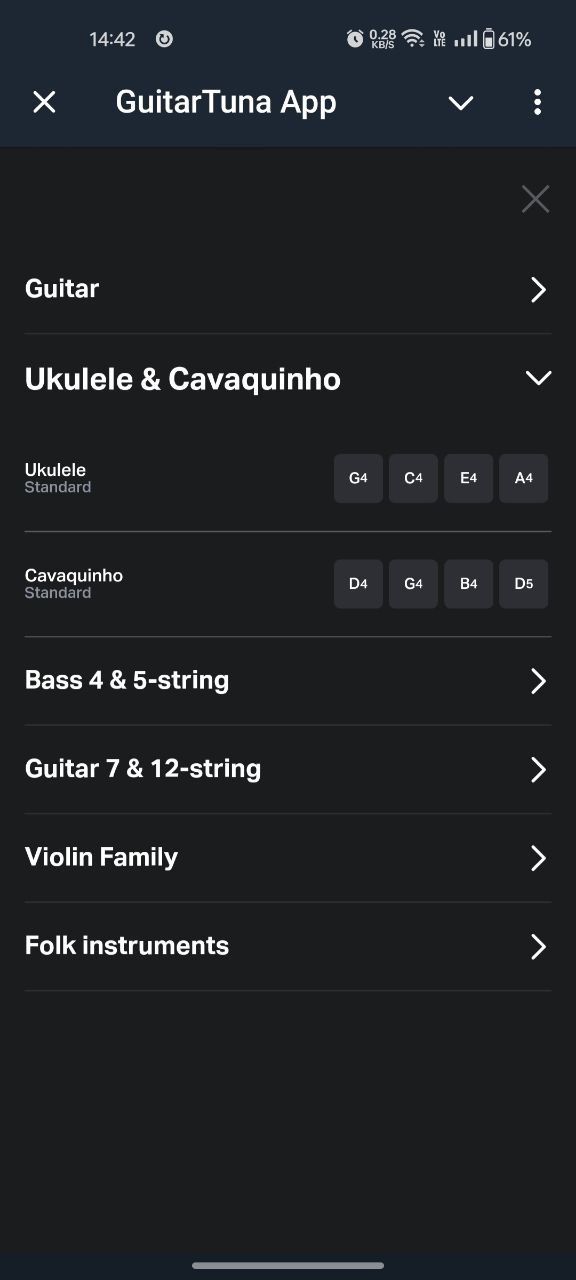Open Violin Family category

(288, 858)
